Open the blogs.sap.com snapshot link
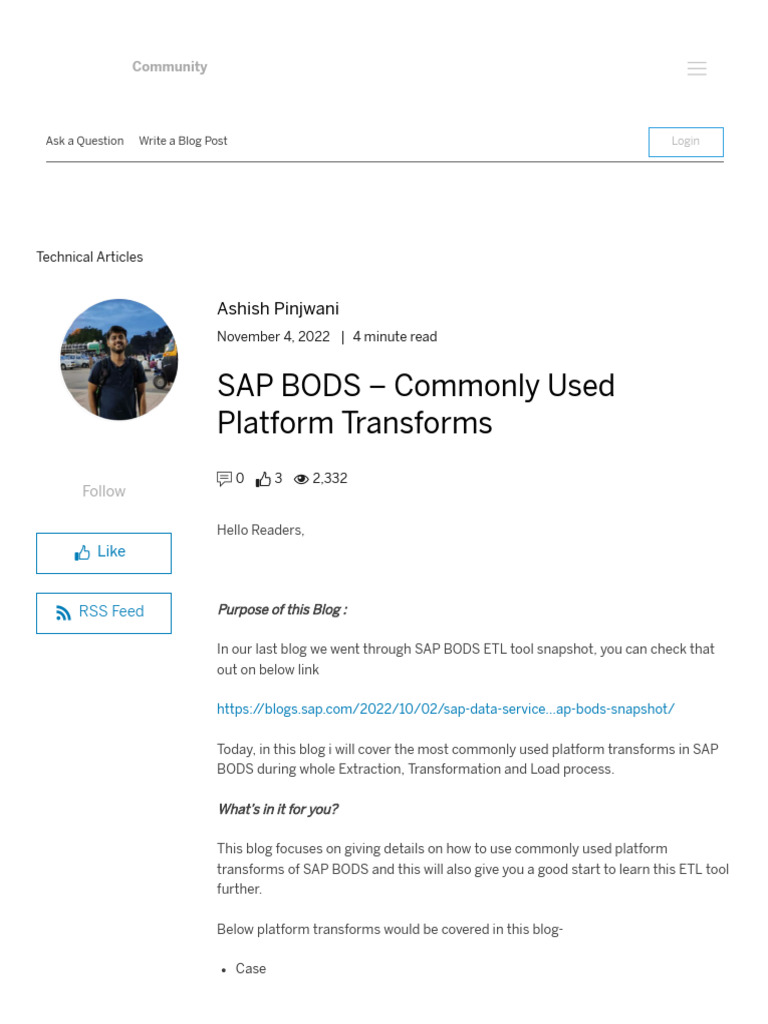This screenshot has height=1024, width=768. (446, 709)
